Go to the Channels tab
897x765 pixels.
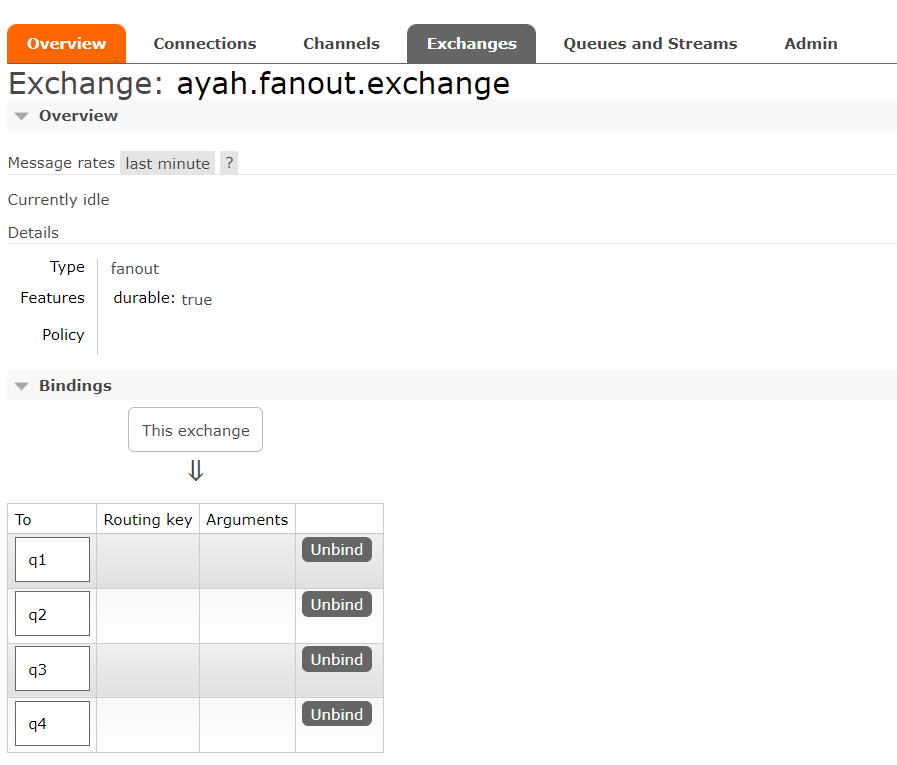coord(341,44)
